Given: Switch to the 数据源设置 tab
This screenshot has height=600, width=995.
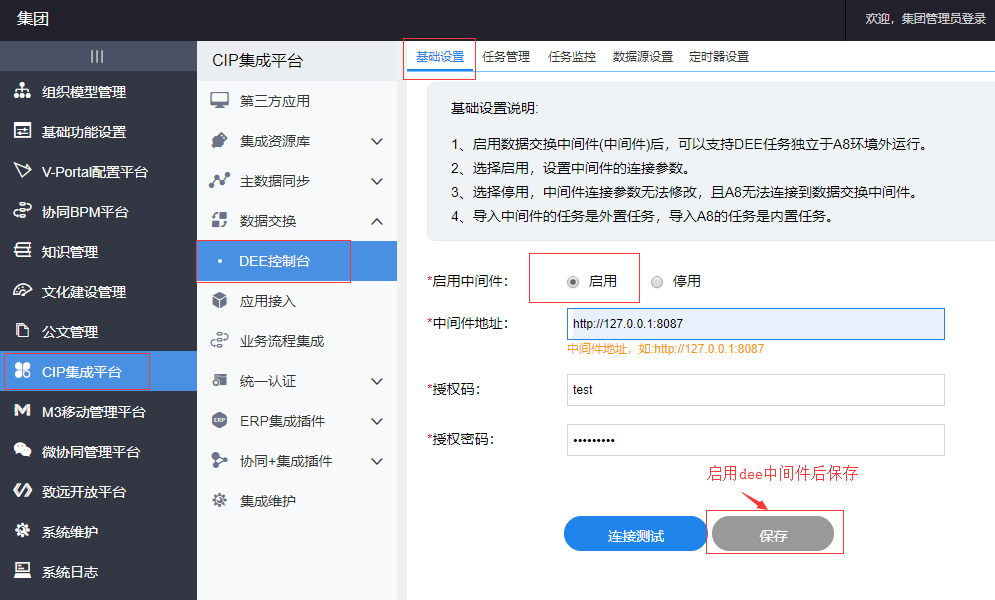Looking at the screenshot, I should tap(643, 56).
